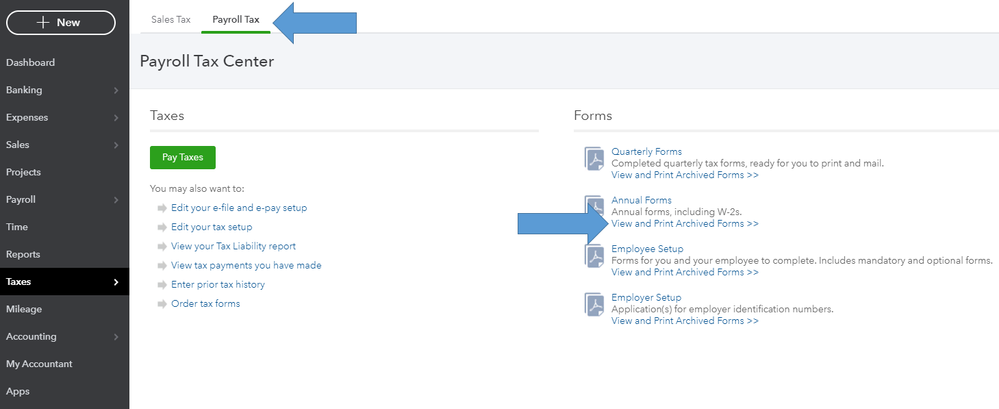Open View tax payments you have made

click(246, 266)
